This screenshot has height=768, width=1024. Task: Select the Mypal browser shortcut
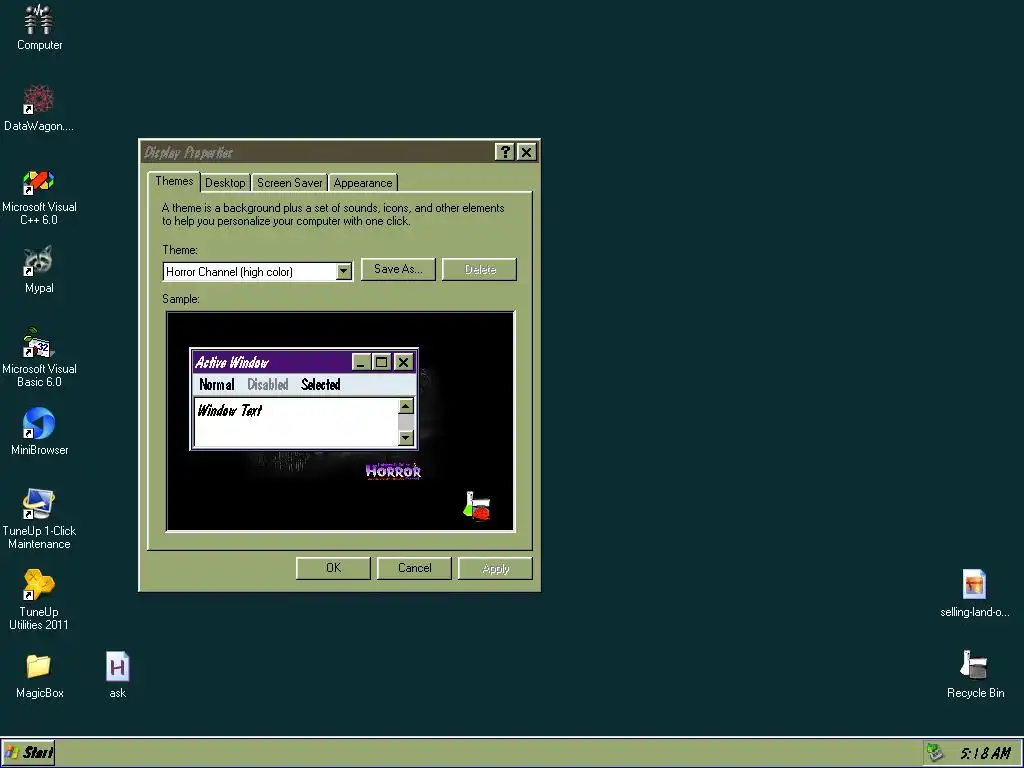(39, 270)
